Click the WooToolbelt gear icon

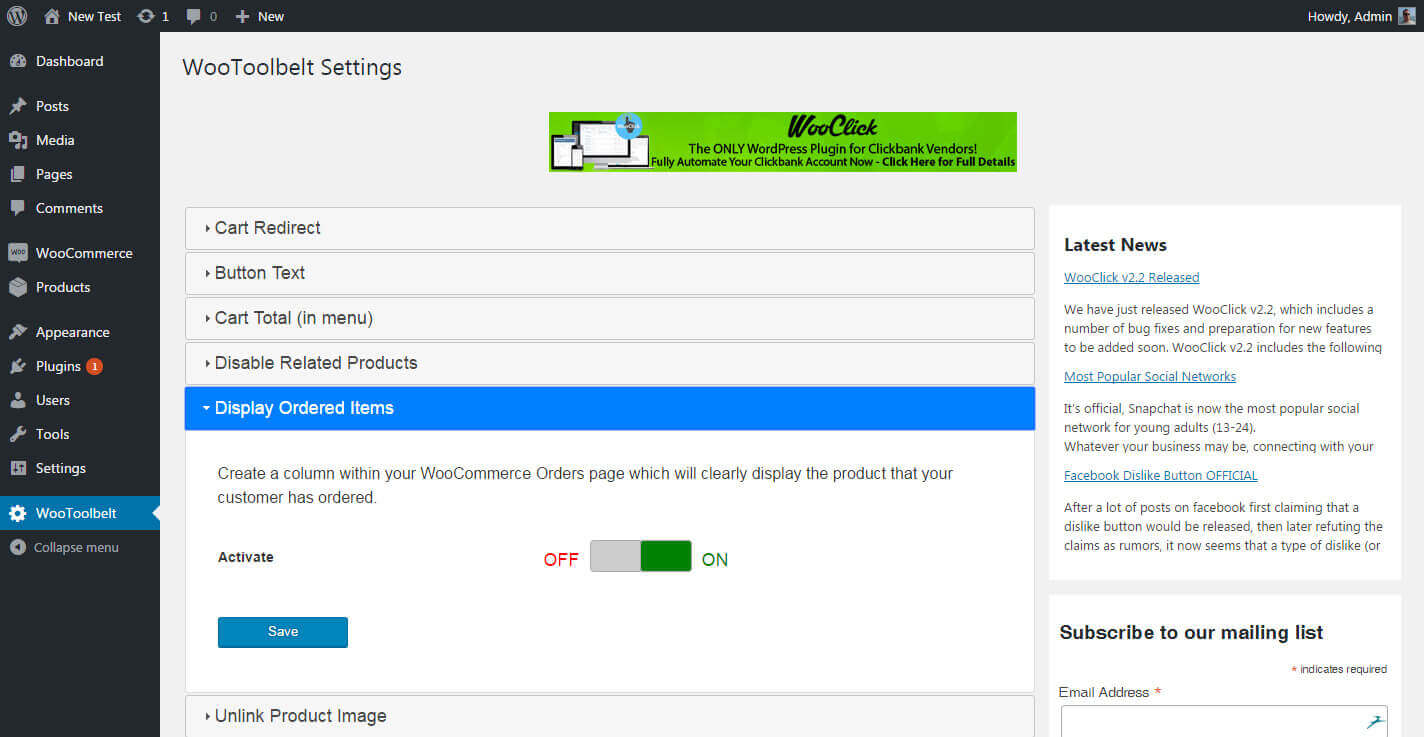(x=18, y=513)
